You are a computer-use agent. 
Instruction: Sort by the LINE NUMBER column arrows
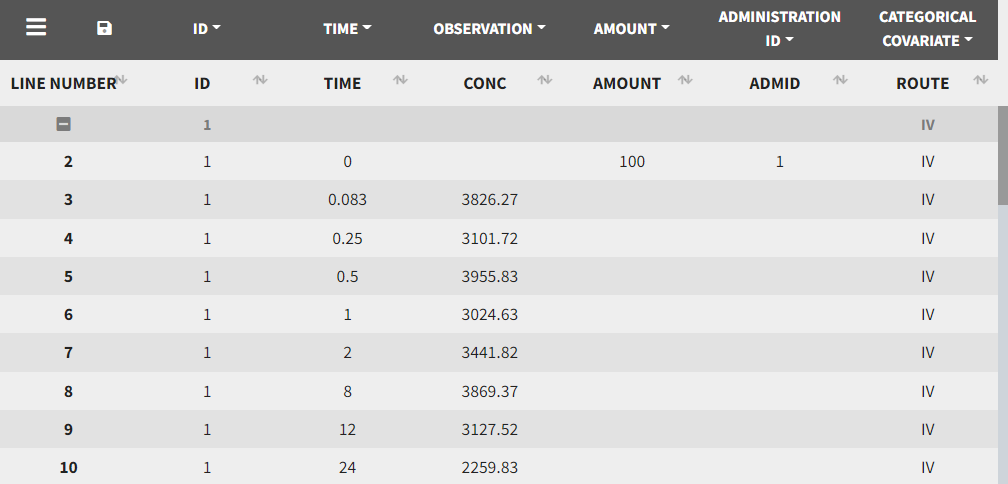pyautogui.click(x=120, y=79)
